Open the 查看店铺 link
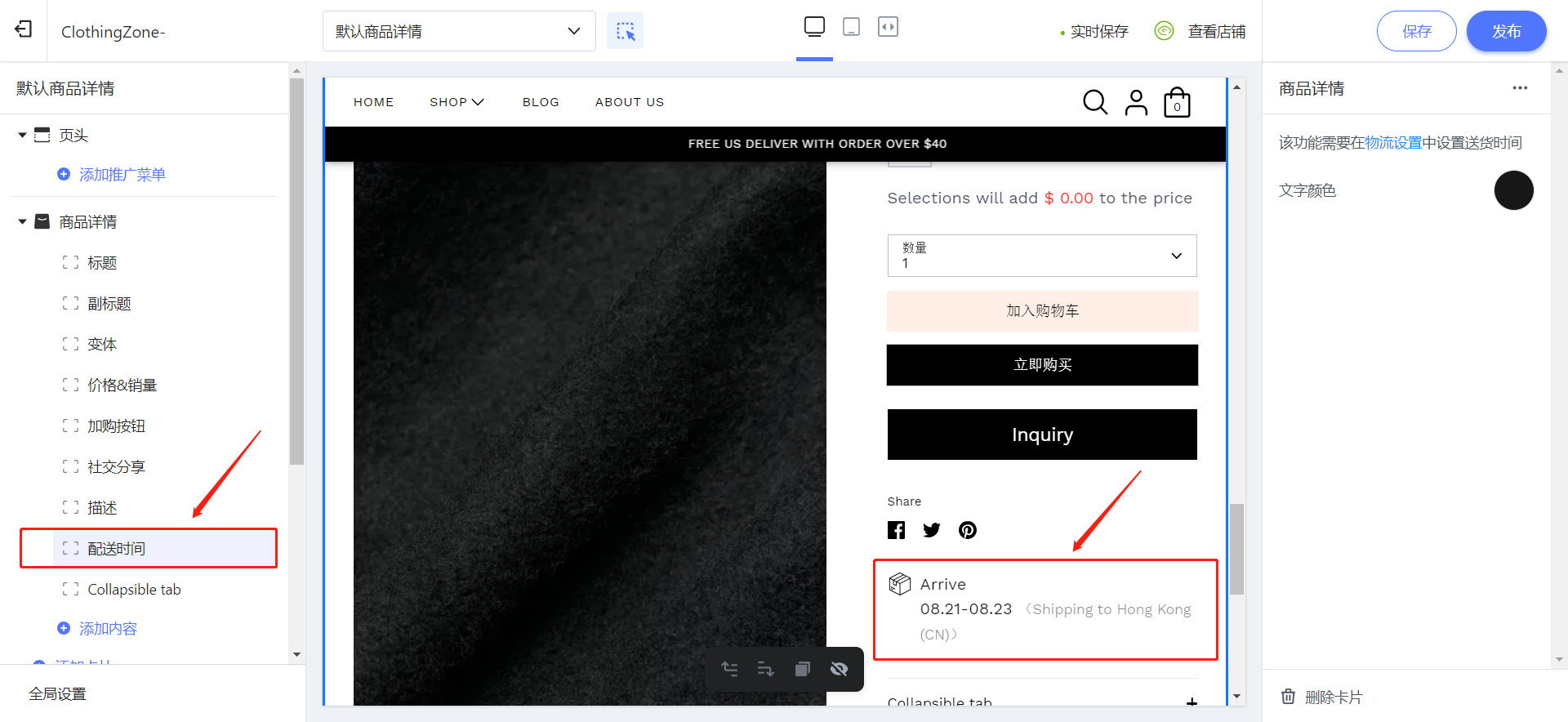This screenshot has height=722, width=1568. pyautogui.click(x=1216, y=31)
